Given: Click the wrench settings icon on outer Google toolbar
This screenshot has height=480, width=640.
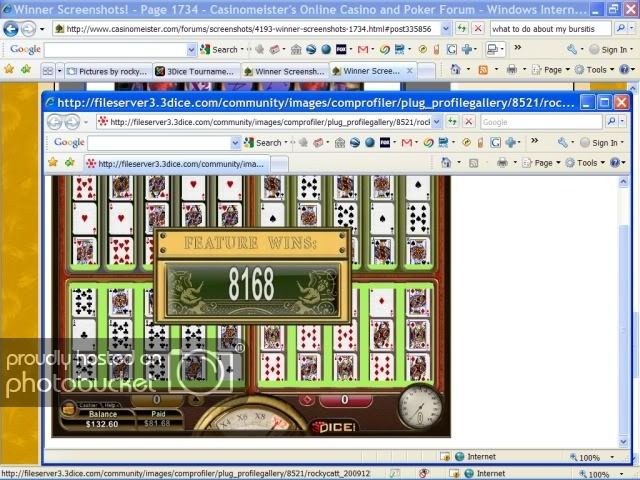Looking at the screenshot, I should click(572, 49).
